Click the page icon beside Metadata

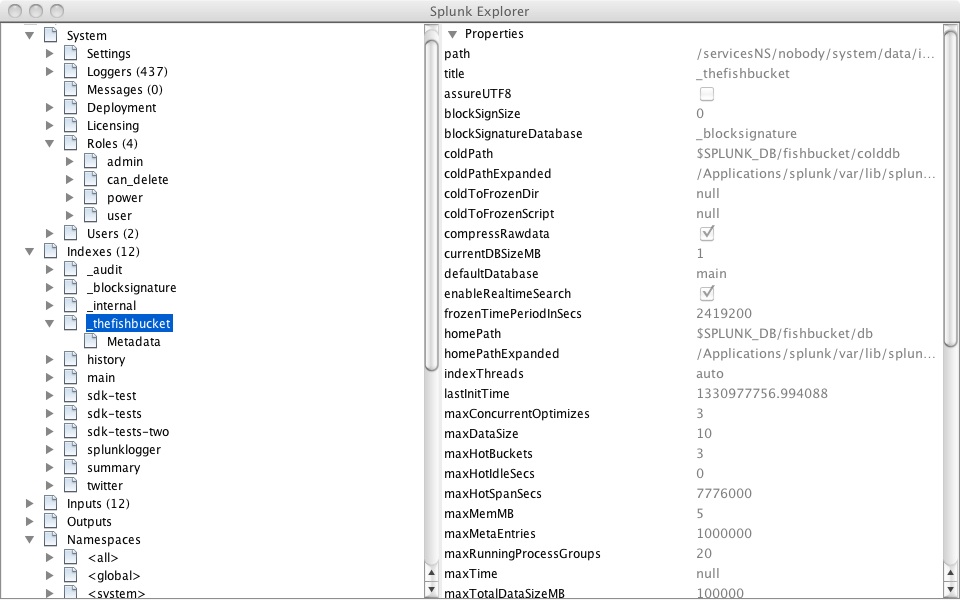point(91,342)
